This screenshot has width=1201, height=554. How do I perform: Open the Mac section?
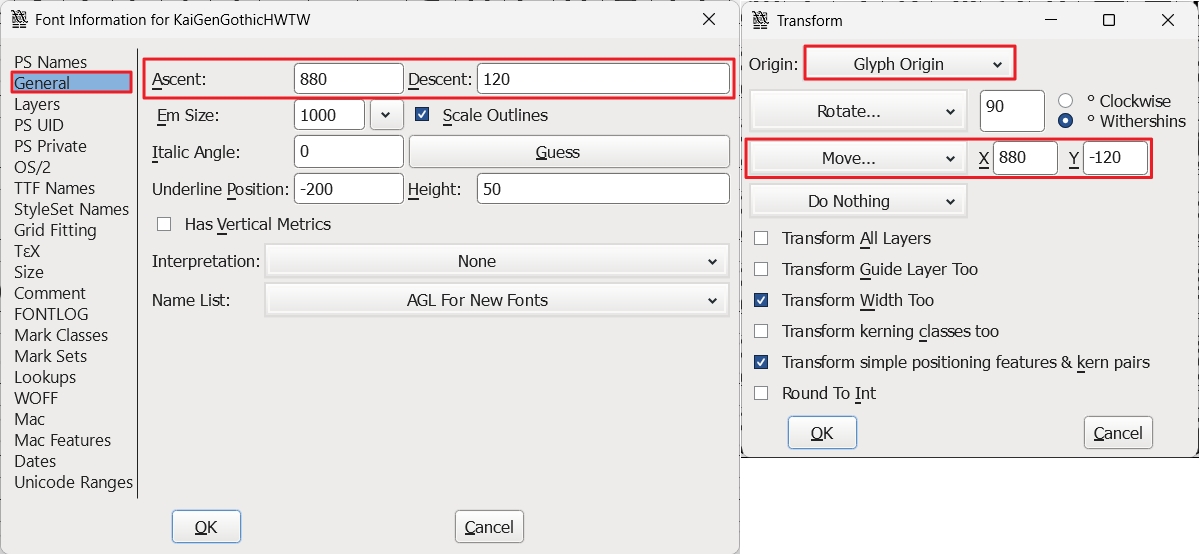[x=29, y=419]
